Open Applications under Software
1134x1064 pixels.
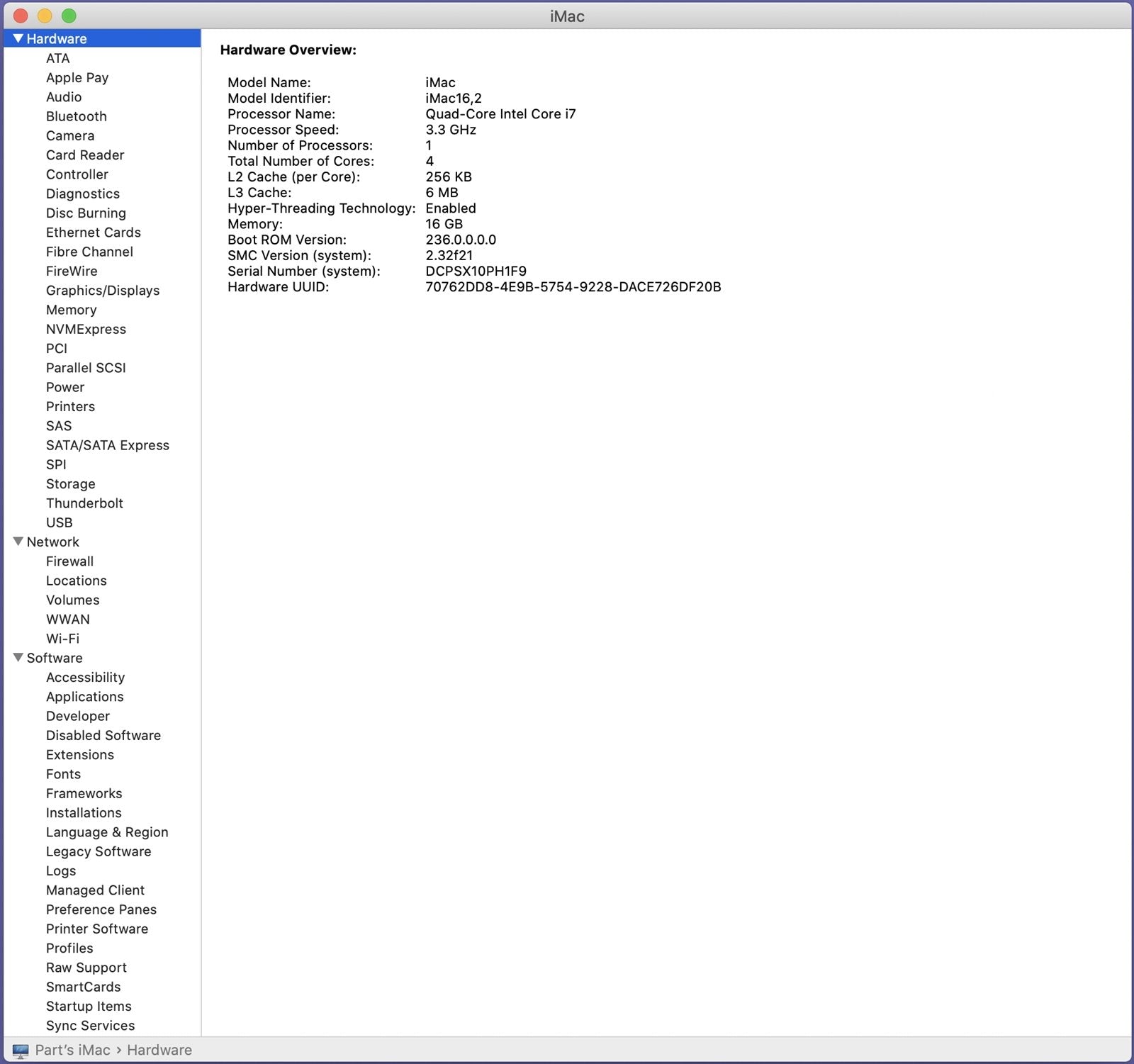click(84, 697)
